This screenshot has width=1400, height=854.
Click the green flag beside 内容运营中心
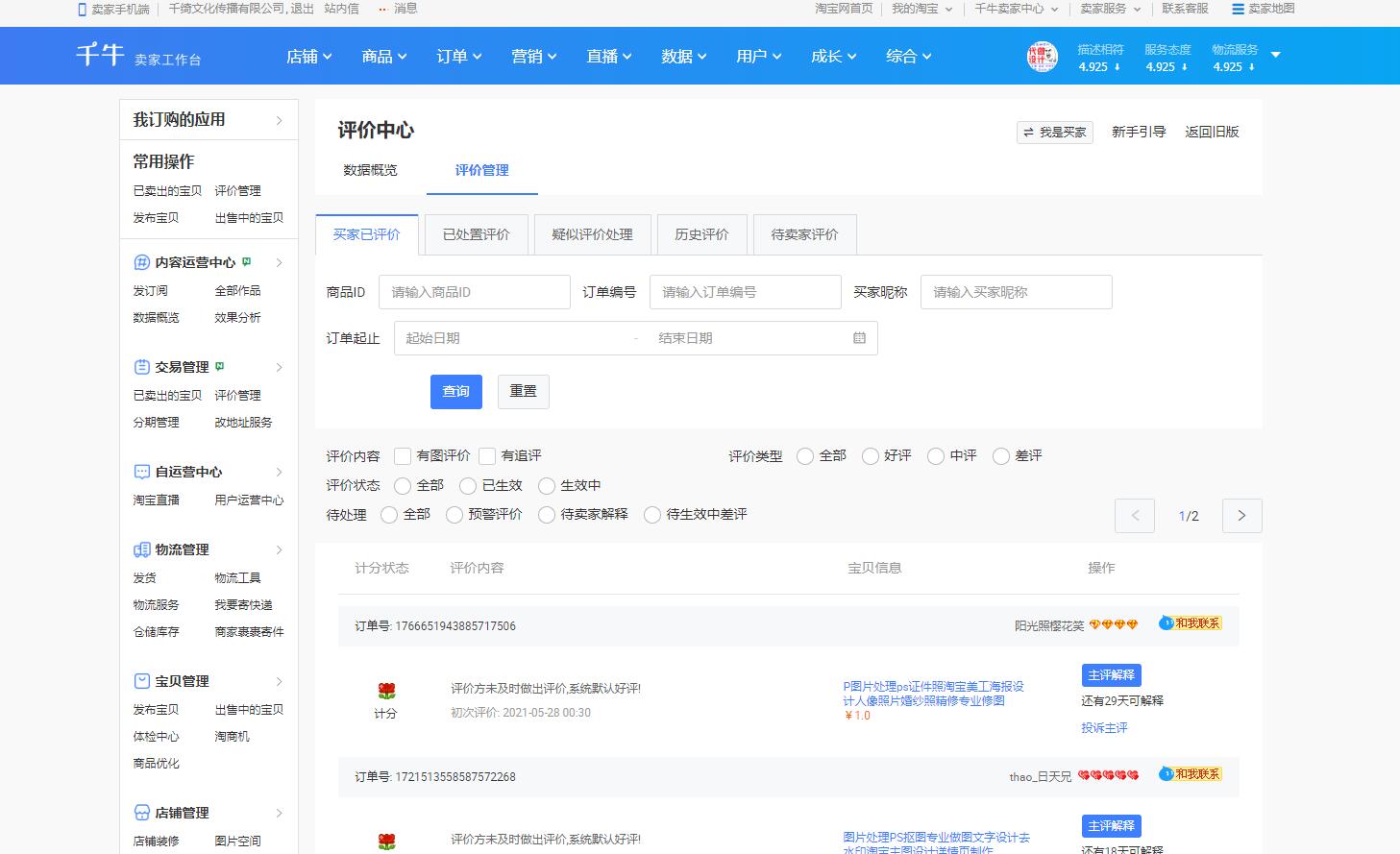[247, 261]
